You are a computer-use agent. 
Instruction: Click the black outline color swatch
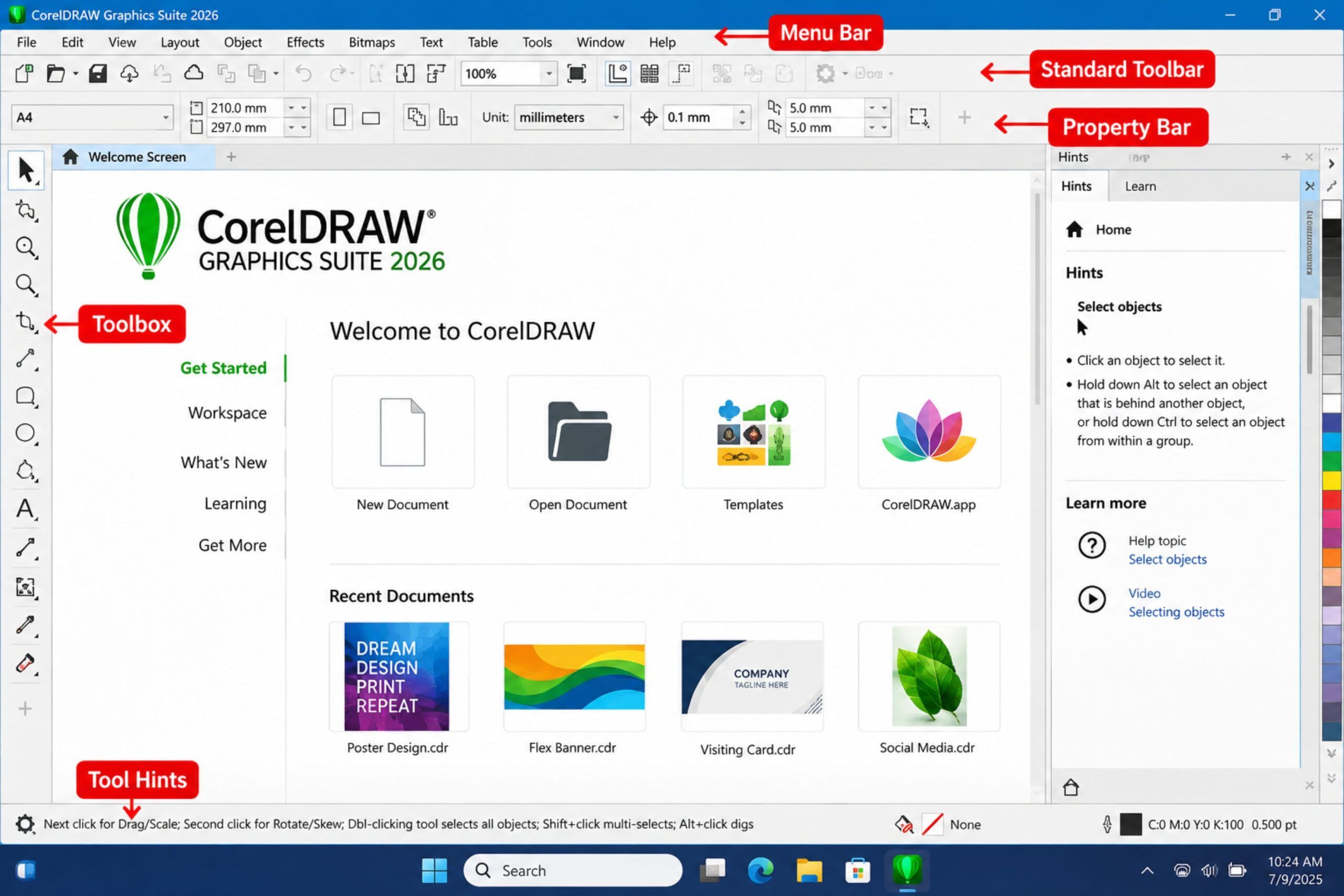tap(1130, 824)
